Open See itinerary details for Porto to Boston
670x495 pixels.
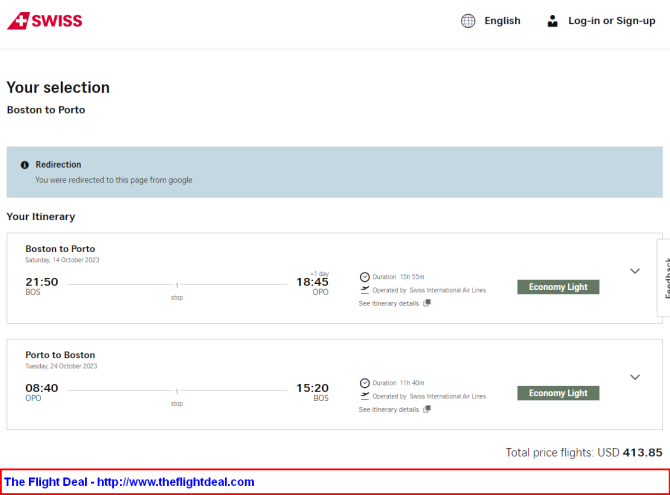click(x=389, y=410)
